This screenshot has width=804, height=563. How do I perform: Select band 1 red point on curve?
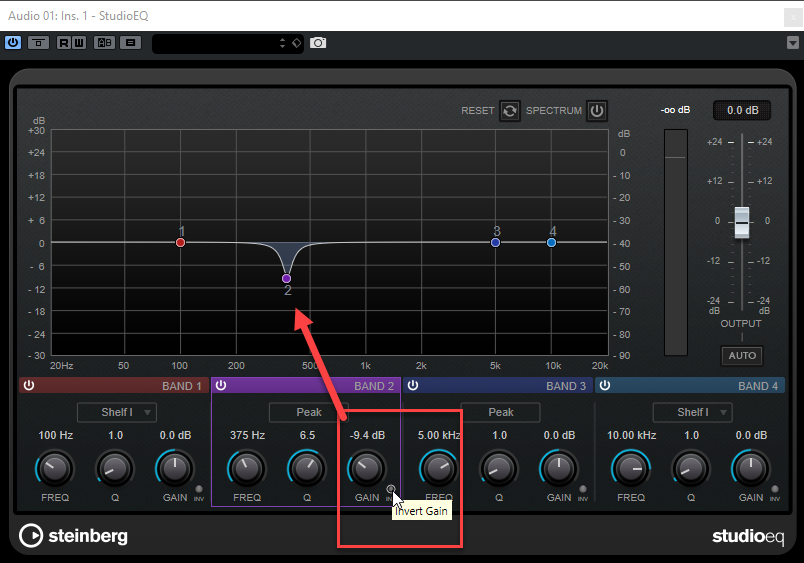[x=180, y=243]
